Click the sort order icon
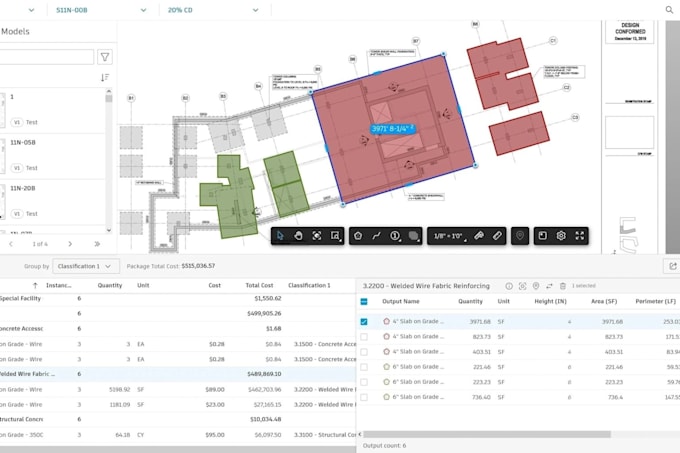The height and width of the screenshot is (453, 680). (x=105, y=78)
